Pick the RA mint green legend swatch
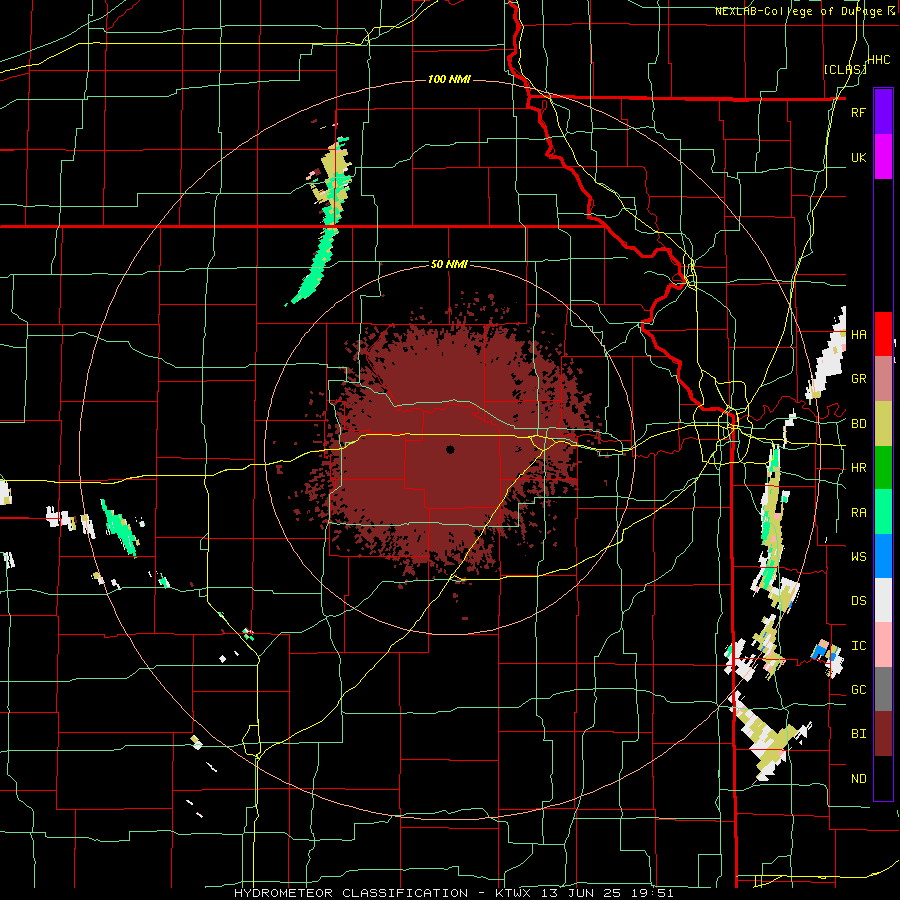 click(883, 512)
